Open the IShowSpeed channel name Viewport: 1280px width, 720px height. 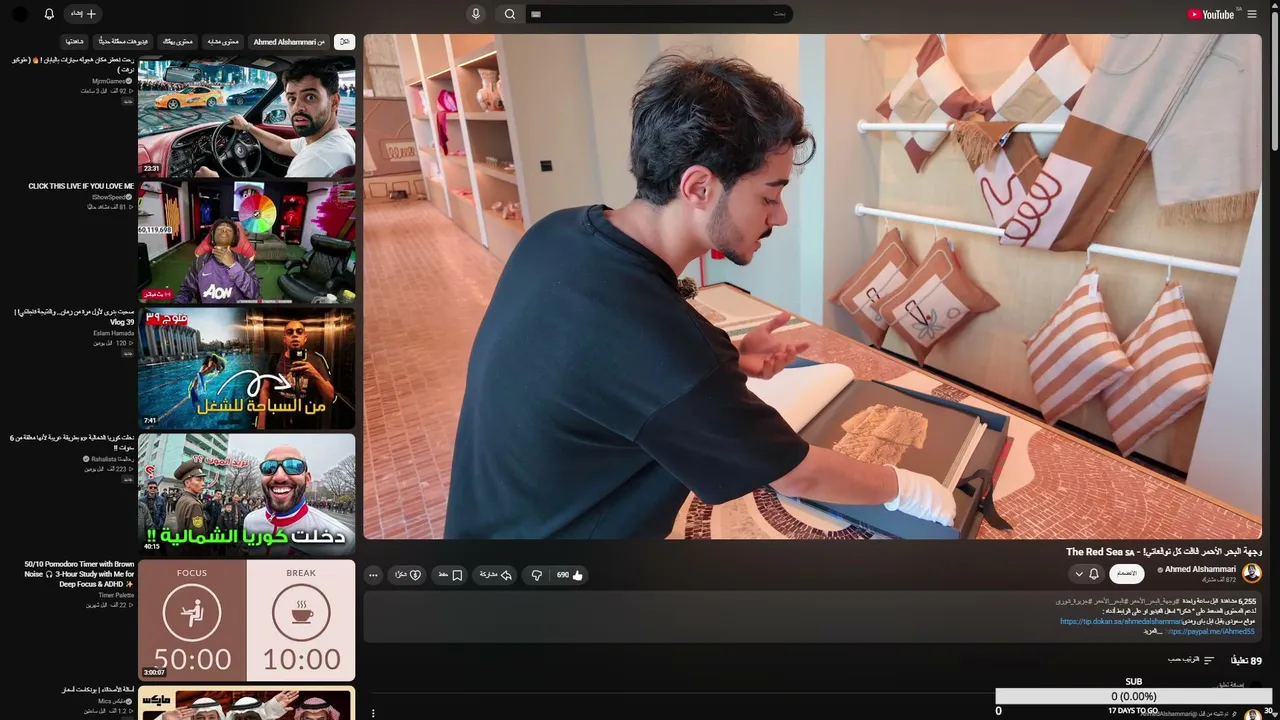[109, 197]
